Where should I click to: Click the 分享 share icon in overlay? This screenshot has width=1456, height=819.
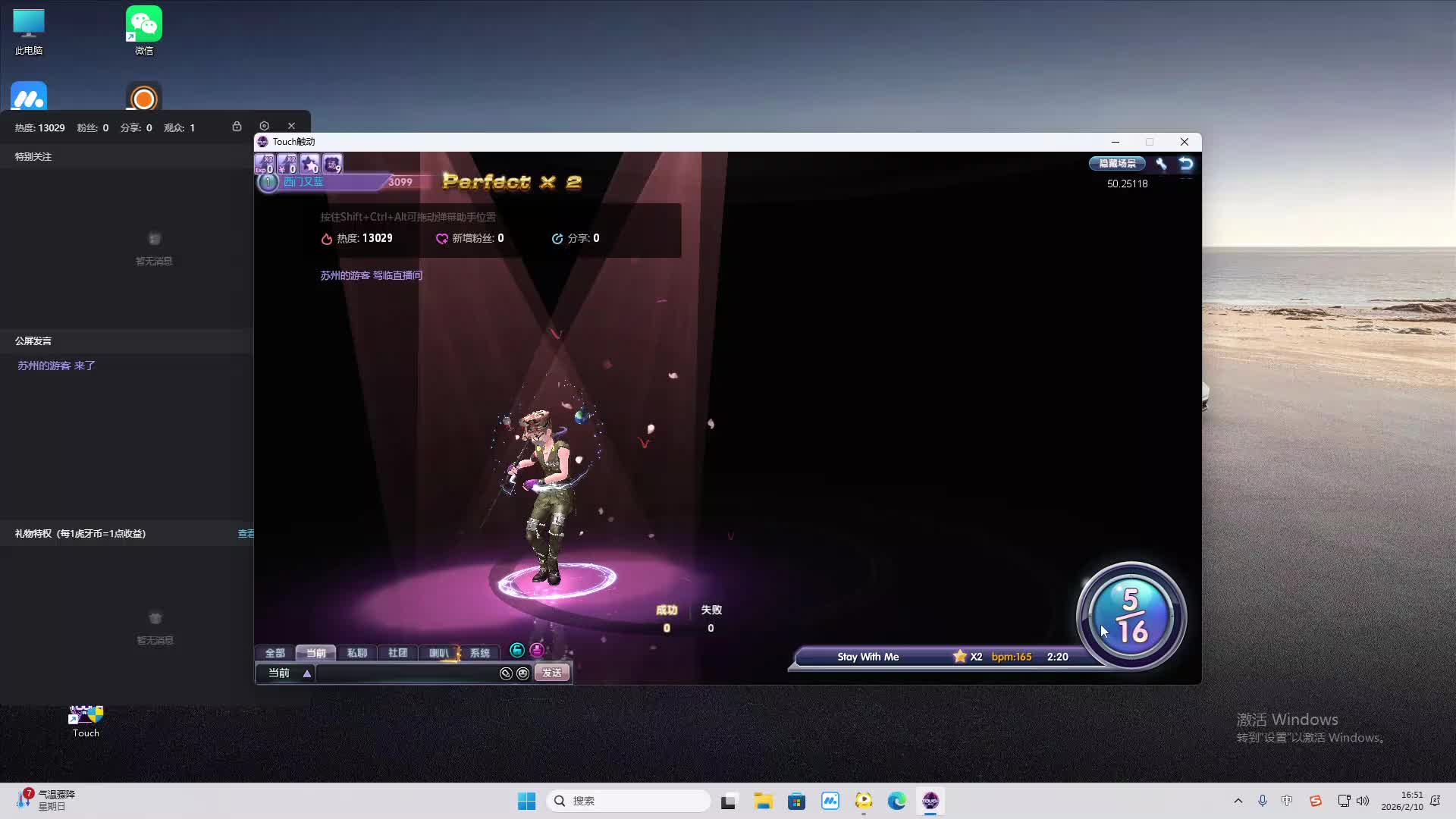[557, 239]
